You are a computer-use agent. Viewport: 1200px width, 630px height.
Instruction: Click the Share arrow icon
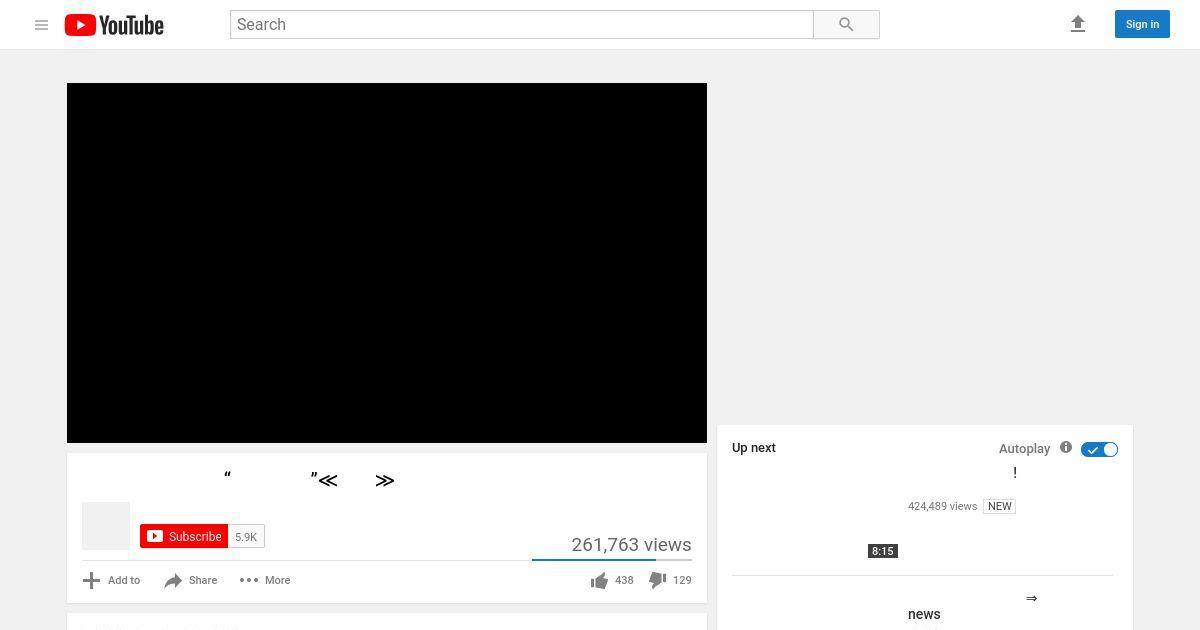[173, 580]
